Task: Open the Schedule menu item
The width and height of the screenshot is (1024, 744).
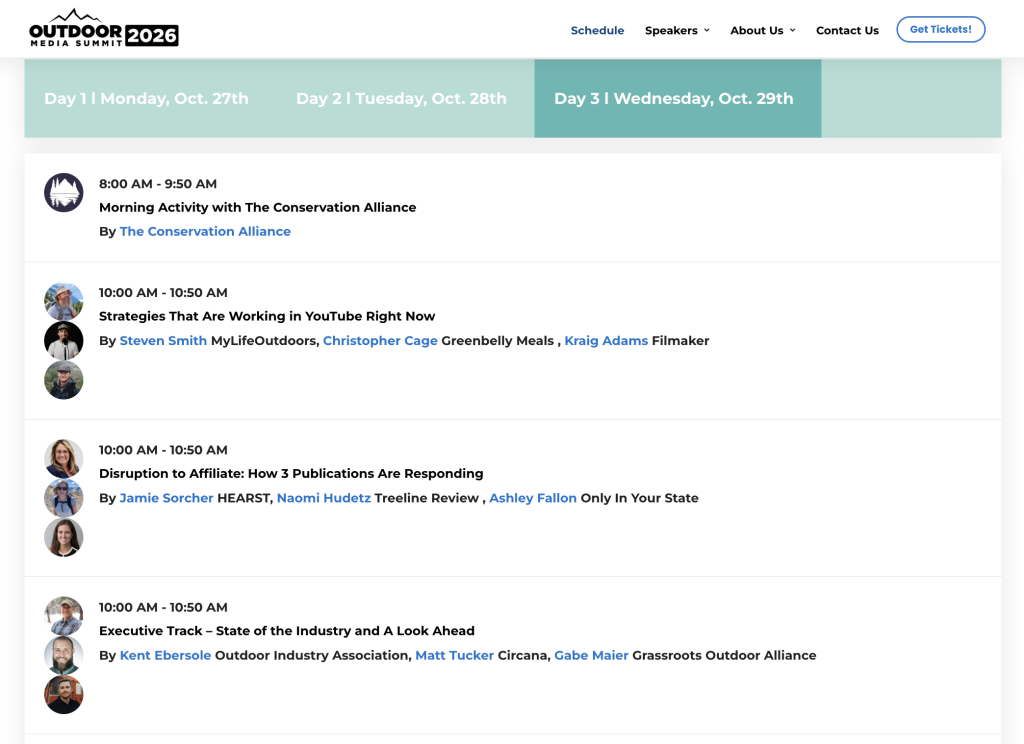Action: 597,30
